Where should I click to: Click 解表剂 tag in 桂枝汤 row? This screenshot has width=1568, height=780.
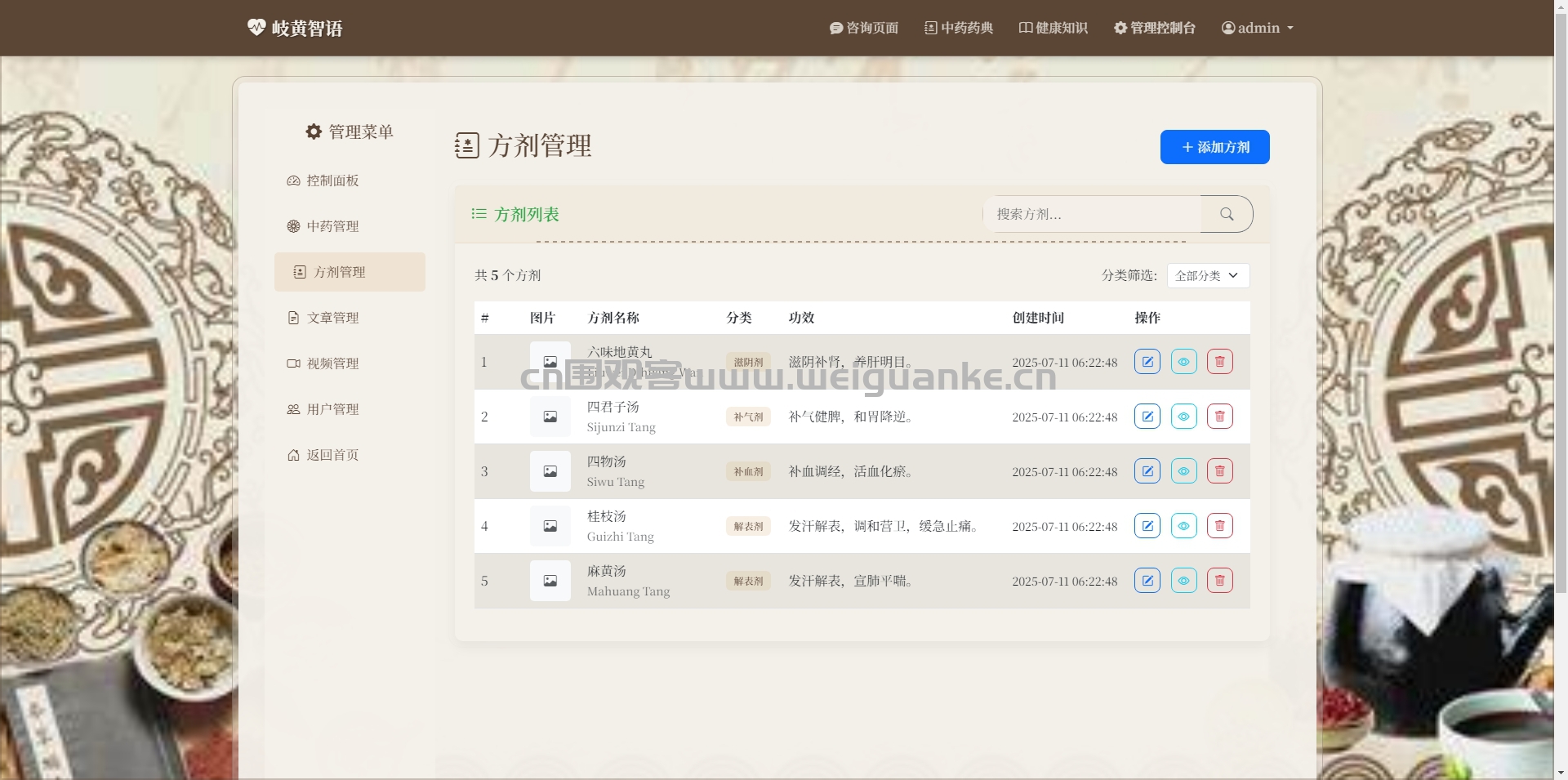pos(748,526)
